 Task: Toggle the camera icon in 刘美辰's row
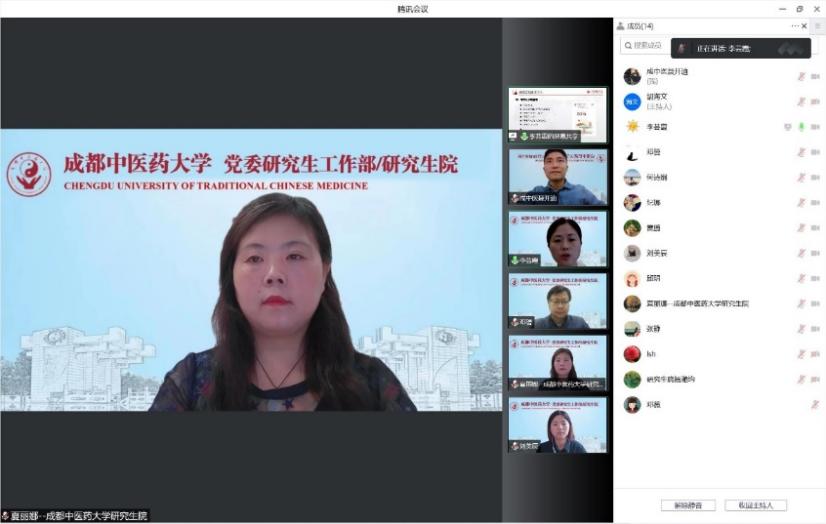coord(815,253)
